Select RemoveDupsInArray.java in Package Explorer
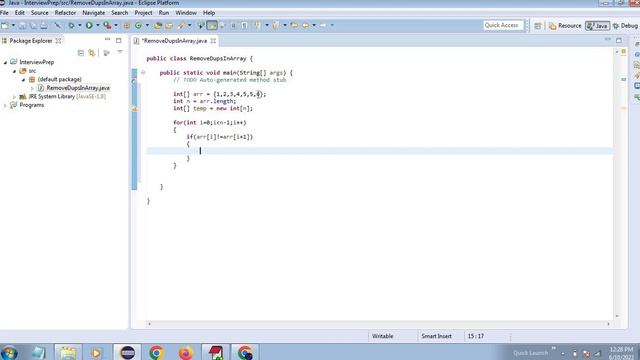 (x=78, y=88)
